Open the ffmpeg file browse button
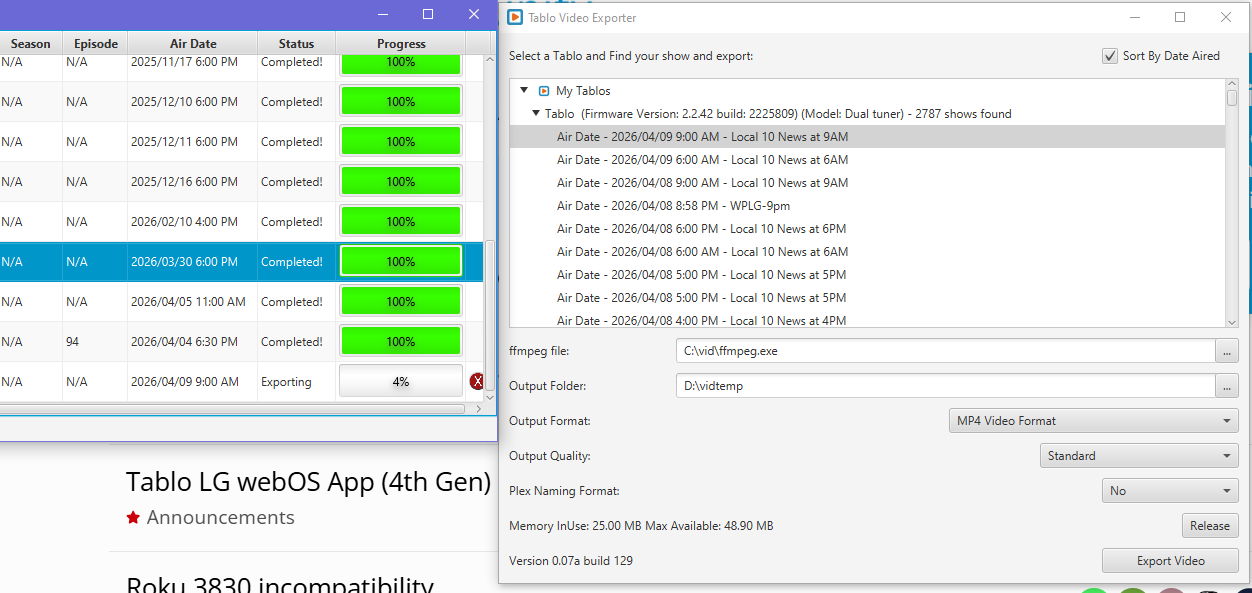Viewport: 1252px width, 593px height. coord(1226,351)
